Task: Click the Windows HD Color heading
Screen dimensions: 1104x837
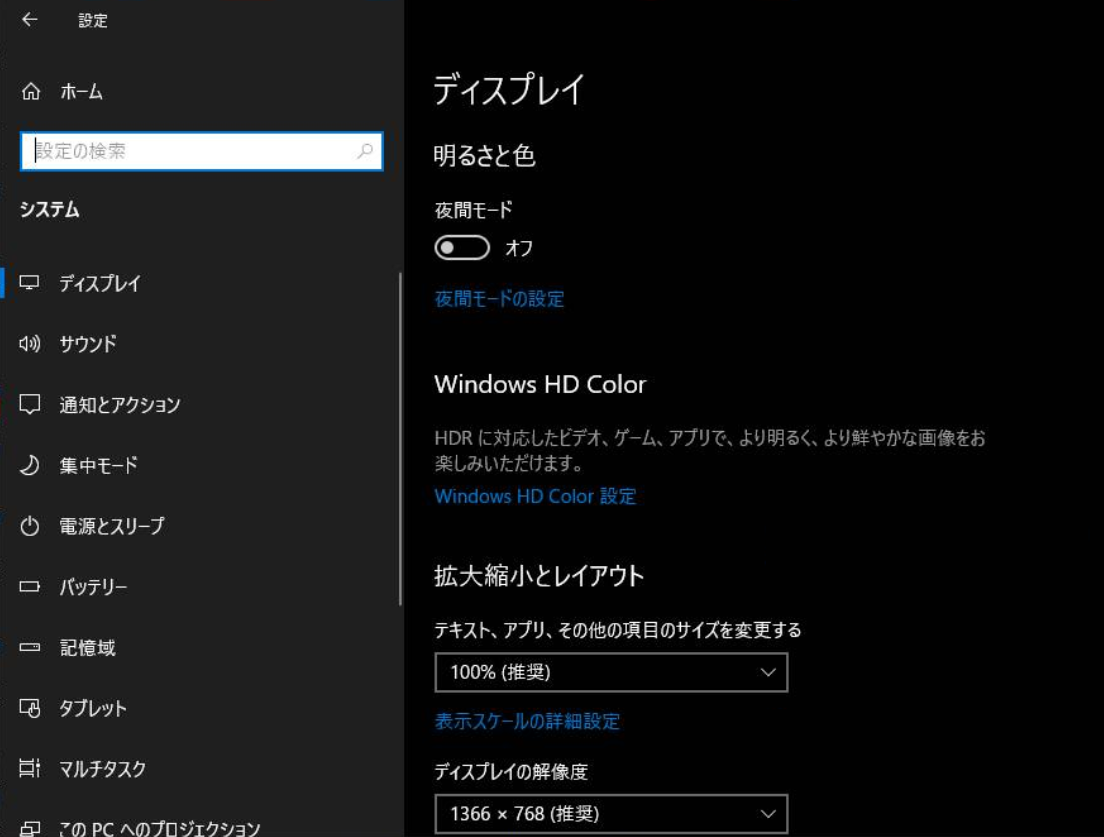Action: (x=540, y=384)
